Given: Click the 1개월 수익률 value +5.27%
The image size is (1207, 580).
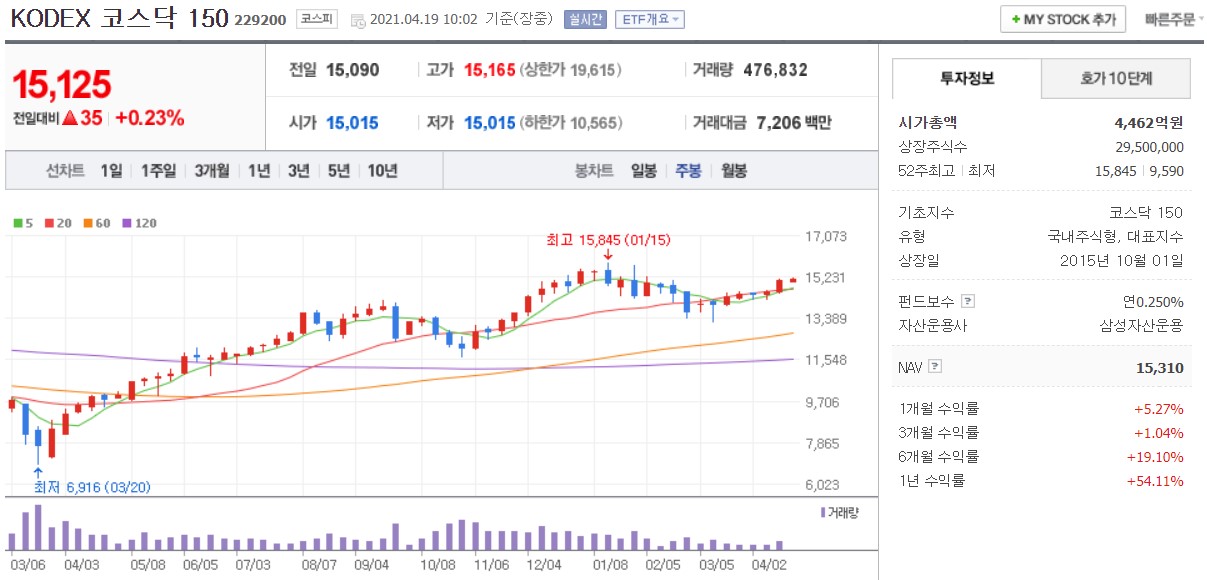Looking at the screenshot, I should pyautogui.click(x=1158, y=409).
